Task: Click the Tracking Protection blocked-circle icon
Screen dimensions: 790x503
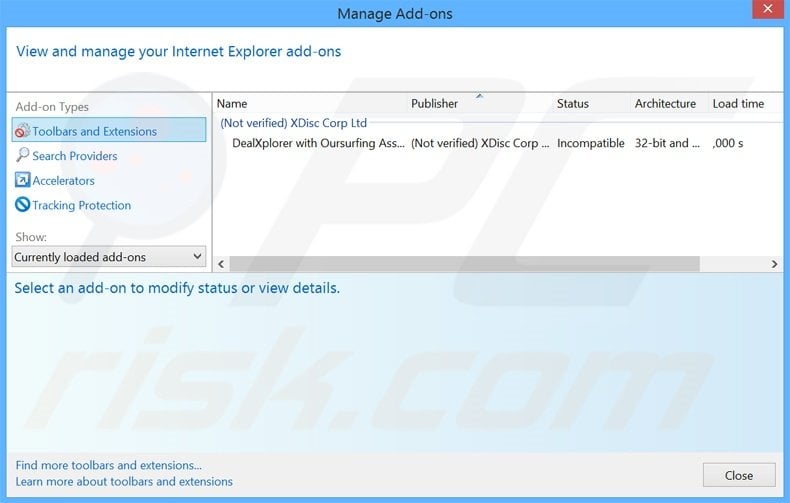Action: click(22, 205)
